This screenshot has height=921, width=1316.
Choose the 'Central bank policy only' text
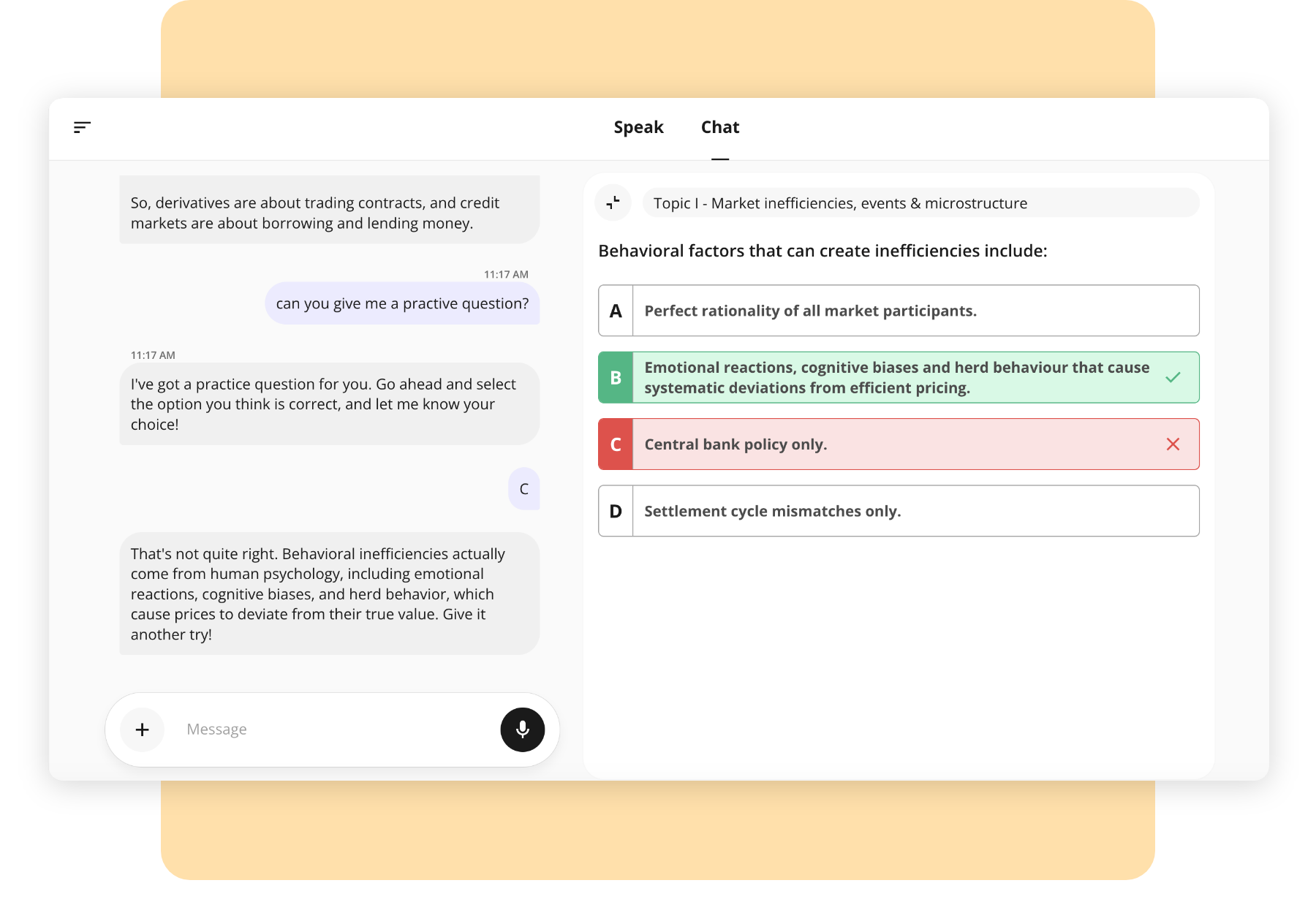[x=735, y=444]
